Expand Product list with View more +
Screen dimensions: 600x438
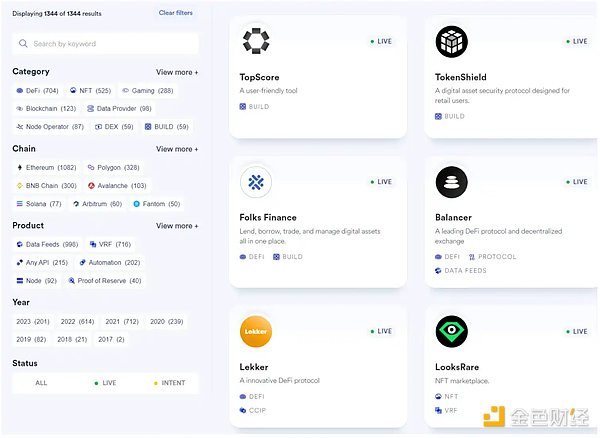(x=176, y=226)
